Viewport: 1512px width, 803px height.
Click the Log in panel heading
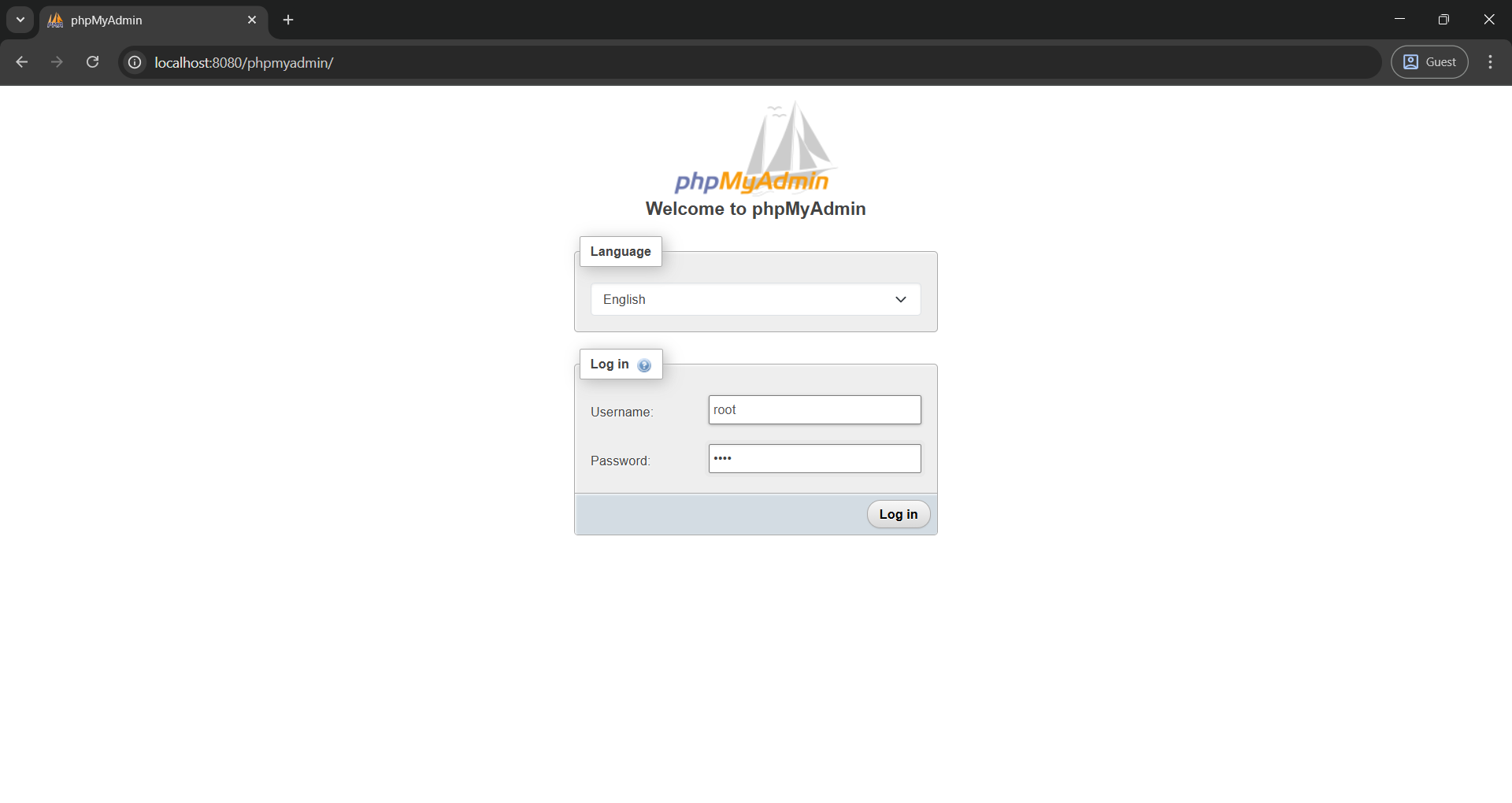pyautogui.click(x=610, y=364)
